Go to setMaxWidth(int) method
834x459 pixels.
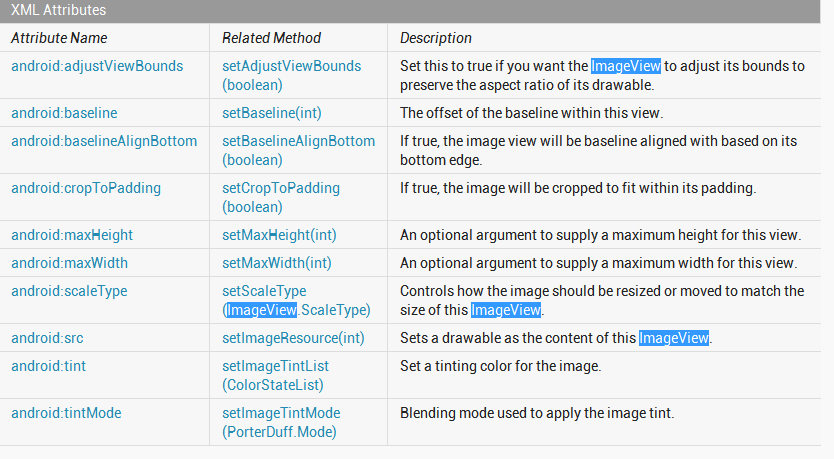click(277, 263)
